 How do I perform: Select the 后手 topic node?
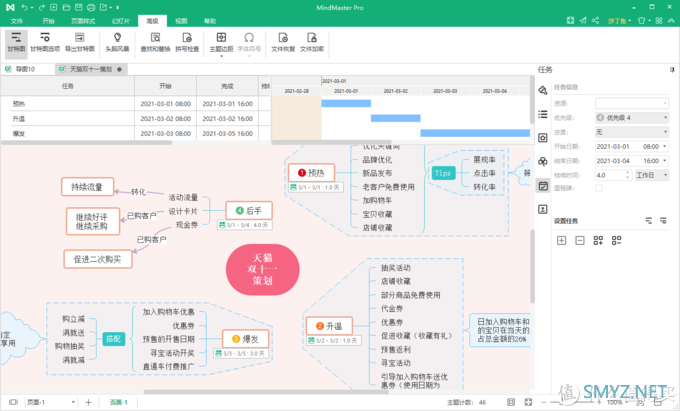tap(249, 211)
